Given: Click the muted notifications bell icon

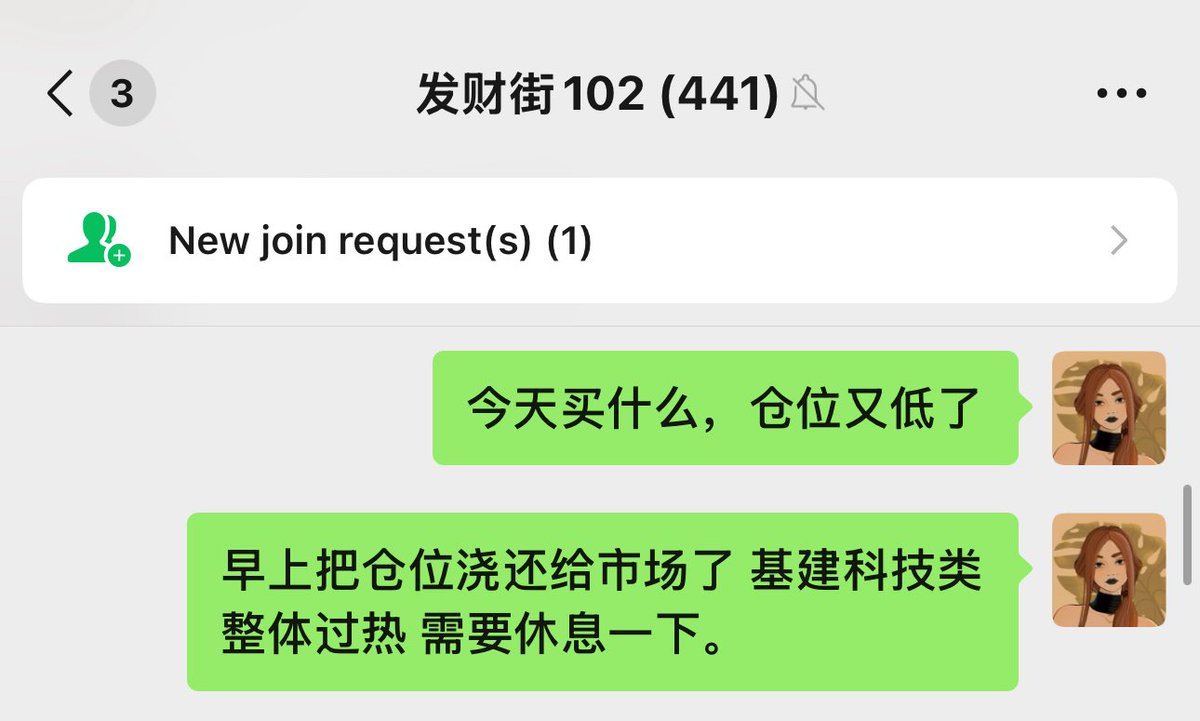Looking at the screenshot, I should tap(807, 94).
